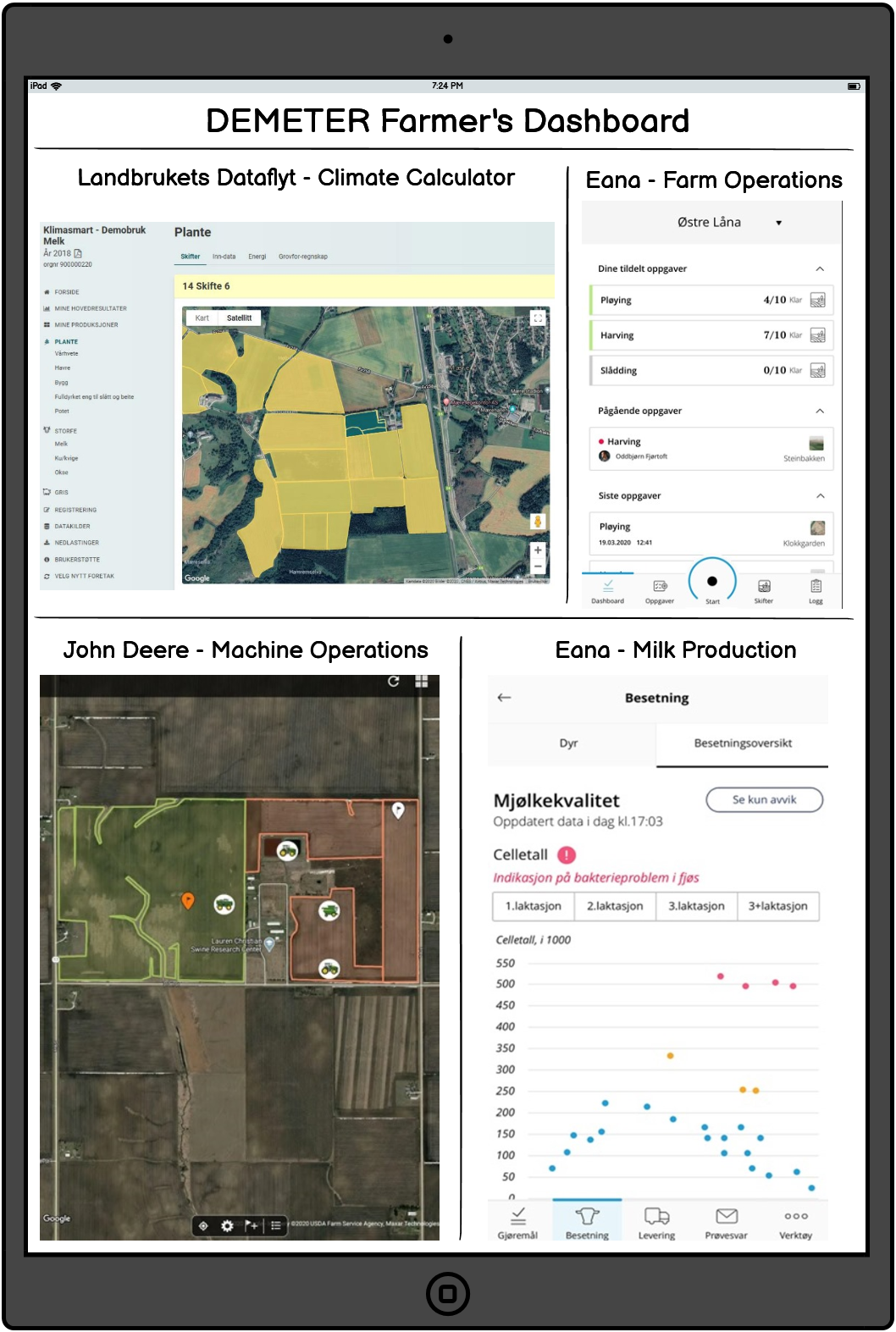Image resolution: width=896 pixels, height=1332 pixels.
Task: Select the Vårhvete crop under Plante
Action: (x=66, y=353)
